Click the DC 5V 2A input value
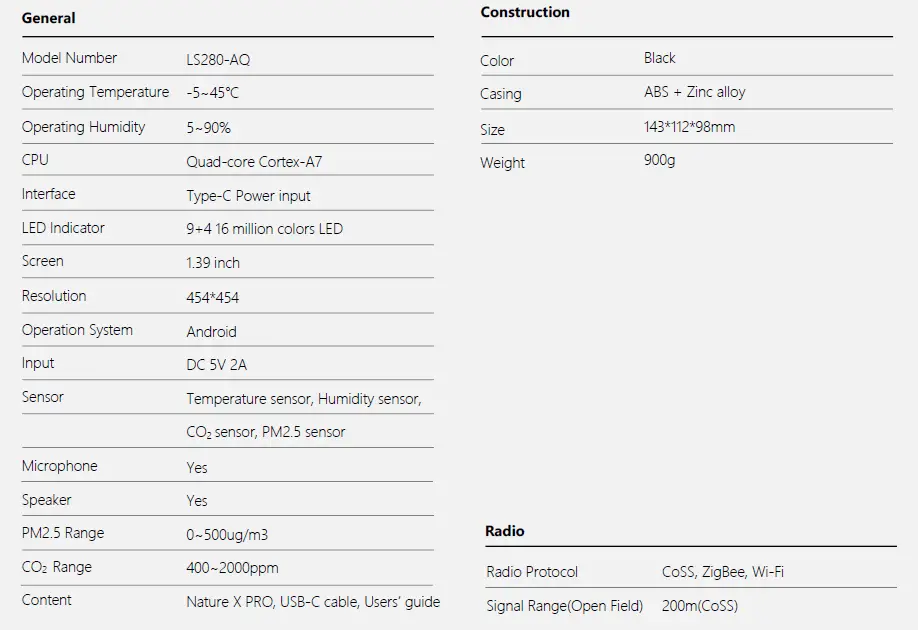 coord(216,365)
